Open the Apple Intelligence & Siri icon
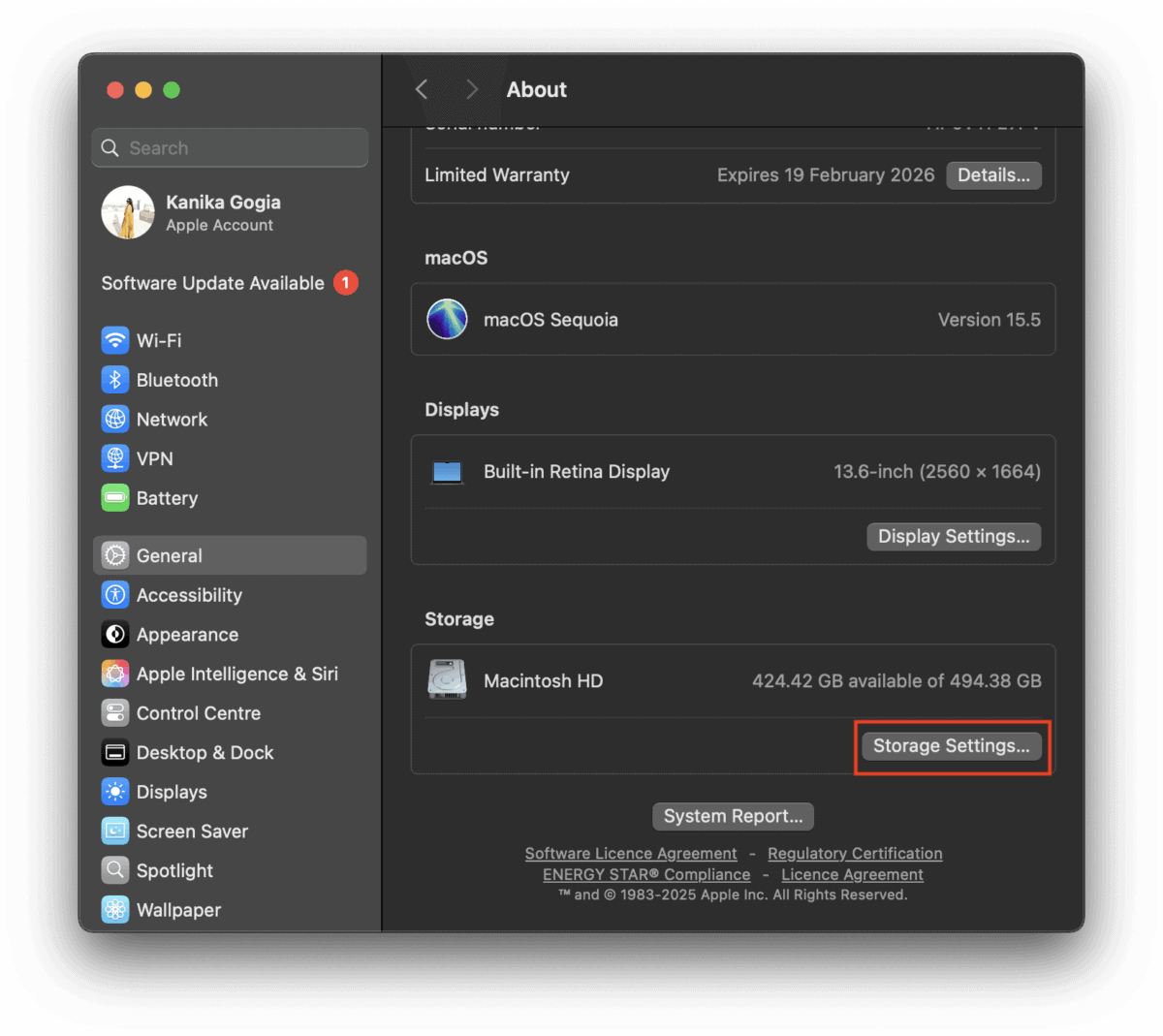The width and height of the screenshot is (1163, 1036). pyautogui.click(x=115, y=674)
